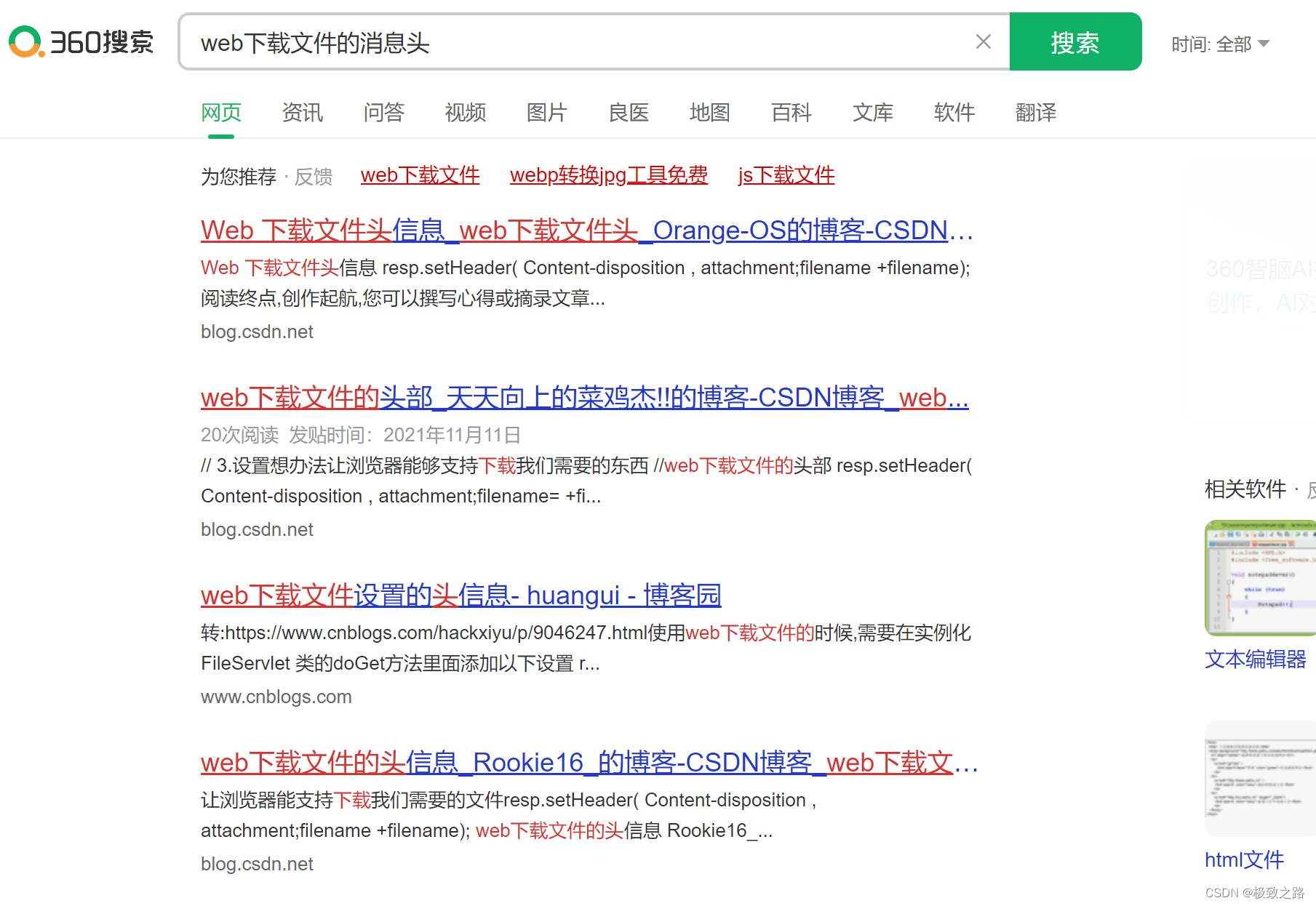Switch to the 问答 tab

click(x=384, y=113)
